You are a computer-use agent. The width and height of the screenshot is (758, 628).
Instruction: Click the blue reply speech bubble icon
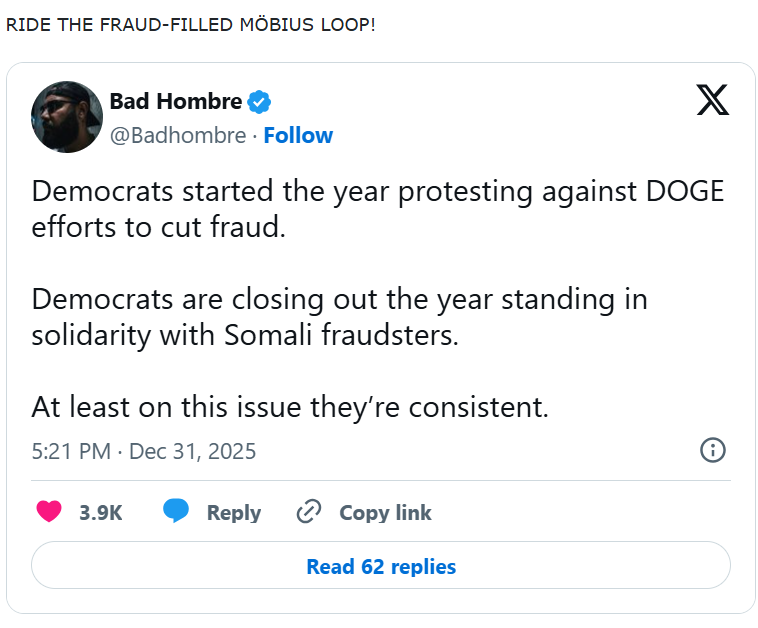176,512
